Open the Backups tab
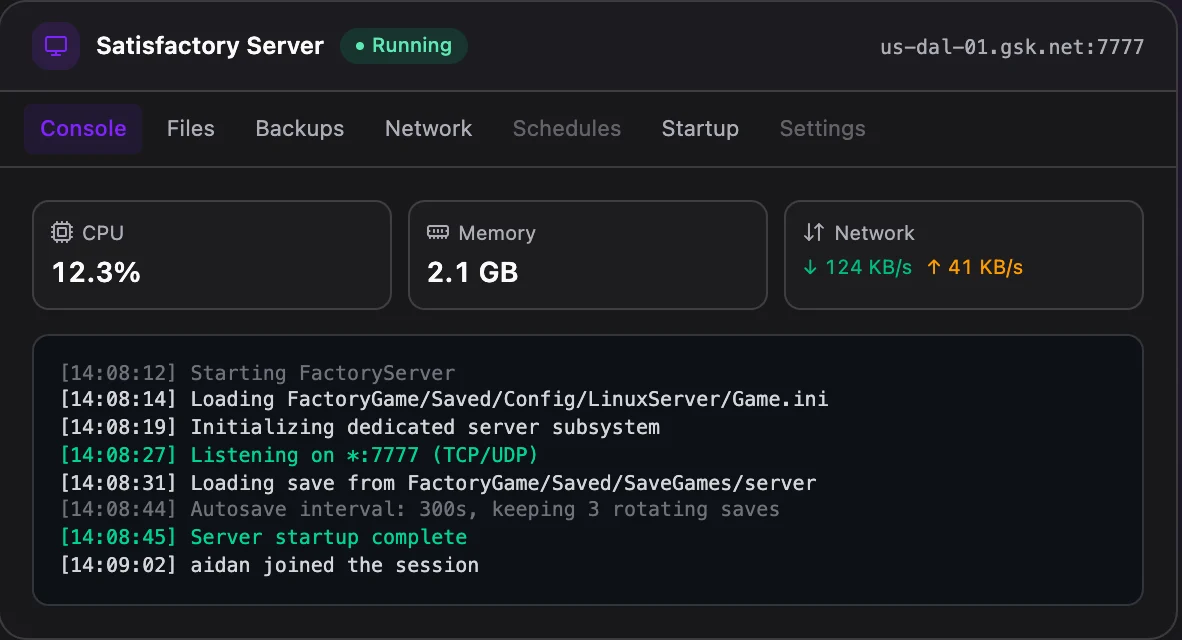The height and width of the screenshot is (640, 1182). click(x=300, y=129)
